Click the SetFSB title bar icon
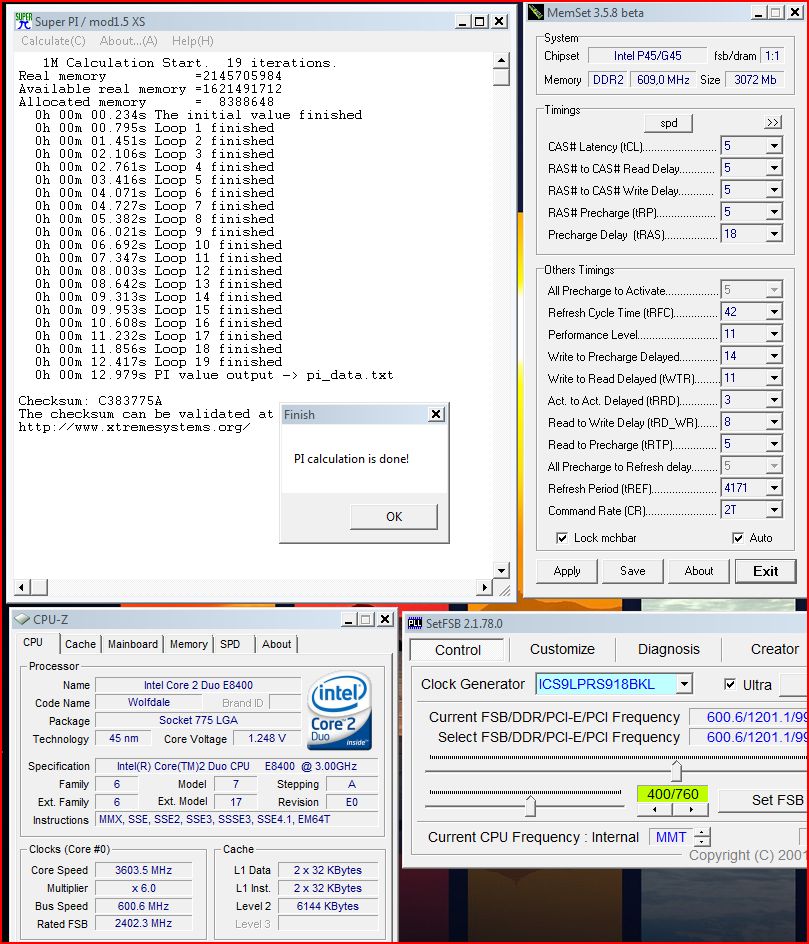Screen dimensions: 809x944 pos(415,624)
